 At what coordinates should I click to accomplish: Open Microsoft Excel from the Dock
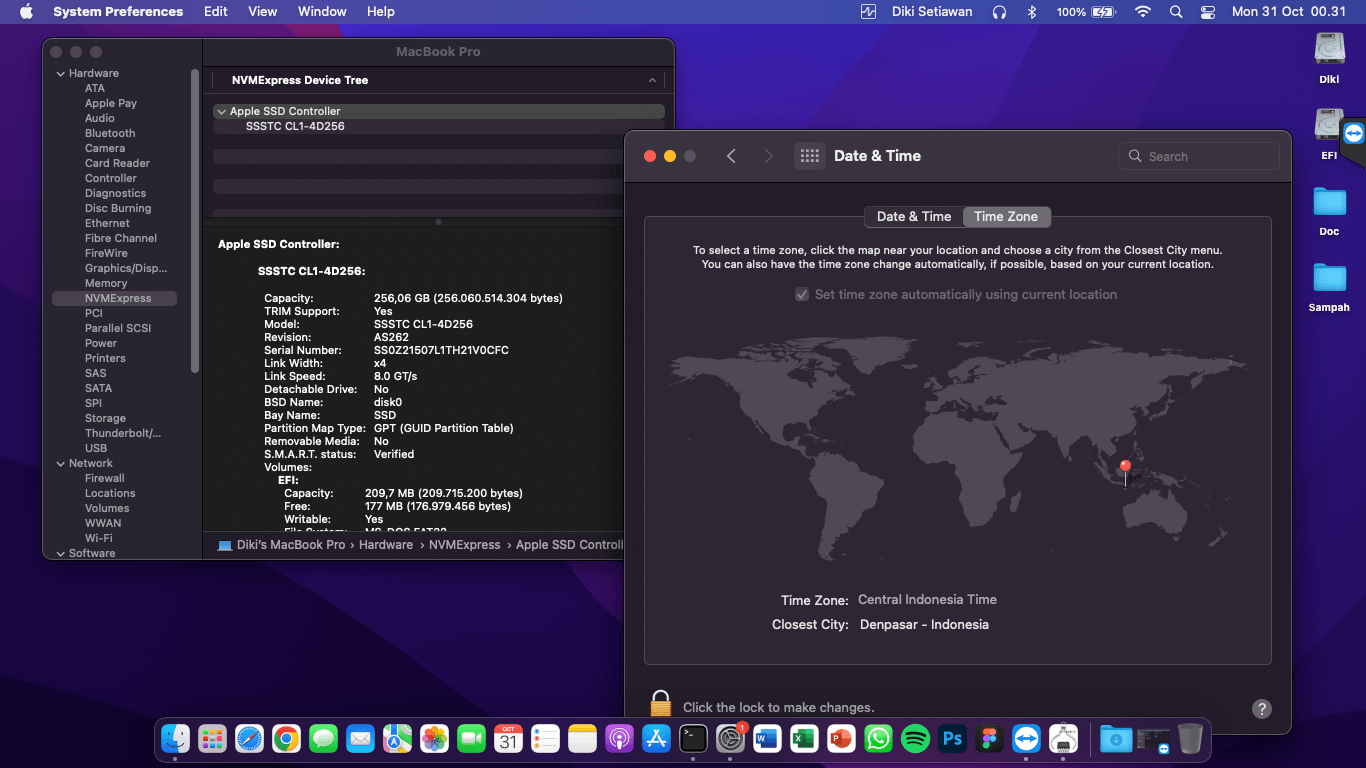(804, 739)
